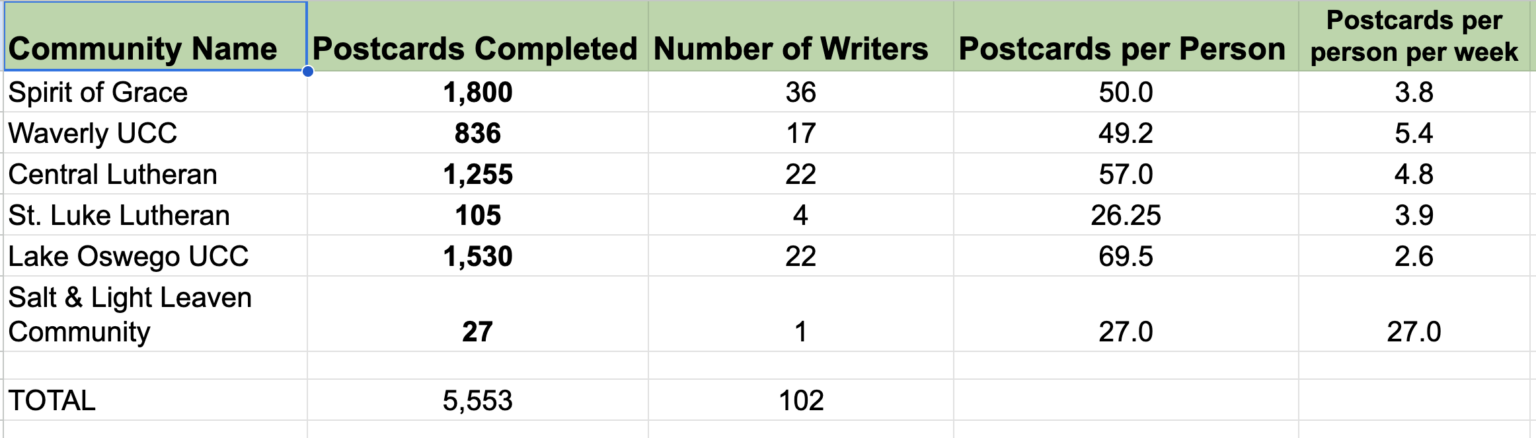Select the Lake Oswego UCC cell
This screenshot has width=1536, height=438.
coord(153,256)
